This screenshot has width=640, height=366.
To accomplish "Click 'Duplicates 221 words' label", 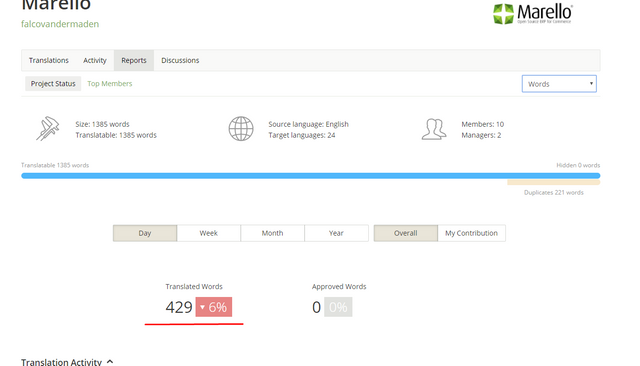I will pyautogui.click(x=553, y=193).
